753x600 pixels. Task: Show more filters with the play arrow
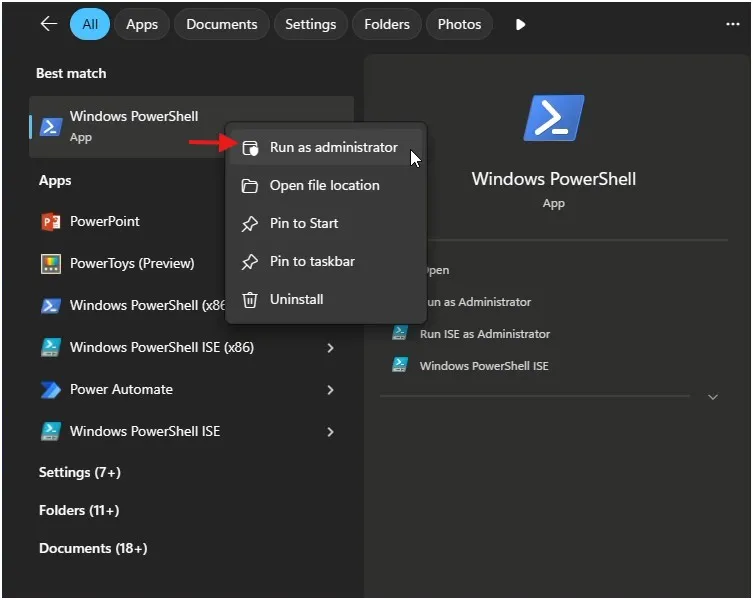[x=520, y=24]
